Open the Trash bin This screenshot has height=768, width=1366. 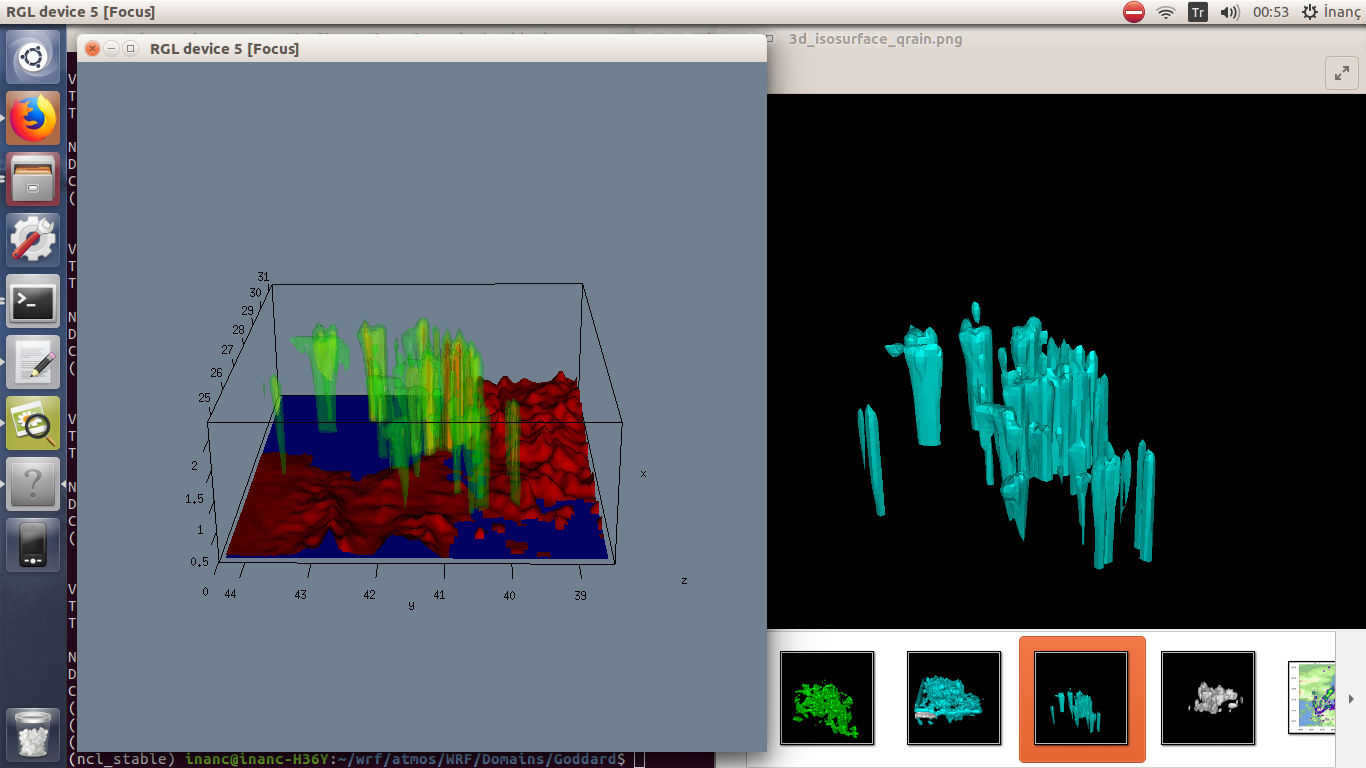point(33,733)
